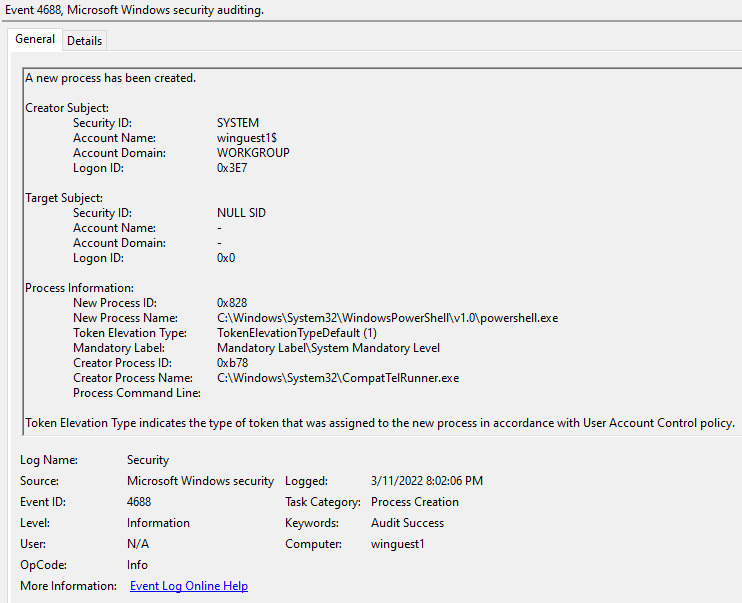Click the Event 4688 title header
The height and width of the screenshot is (603, 742).
[134, 10]
